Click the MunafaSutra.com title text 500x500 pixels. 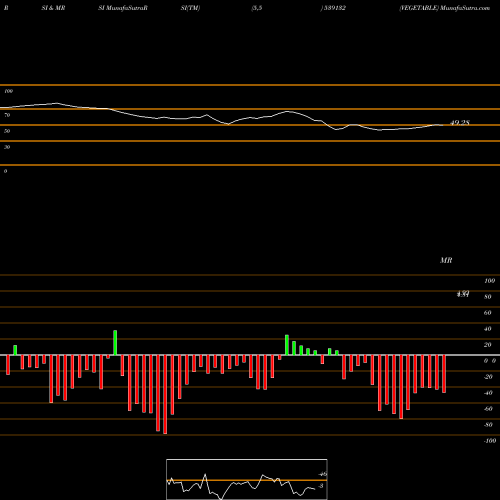click(465, 8)
